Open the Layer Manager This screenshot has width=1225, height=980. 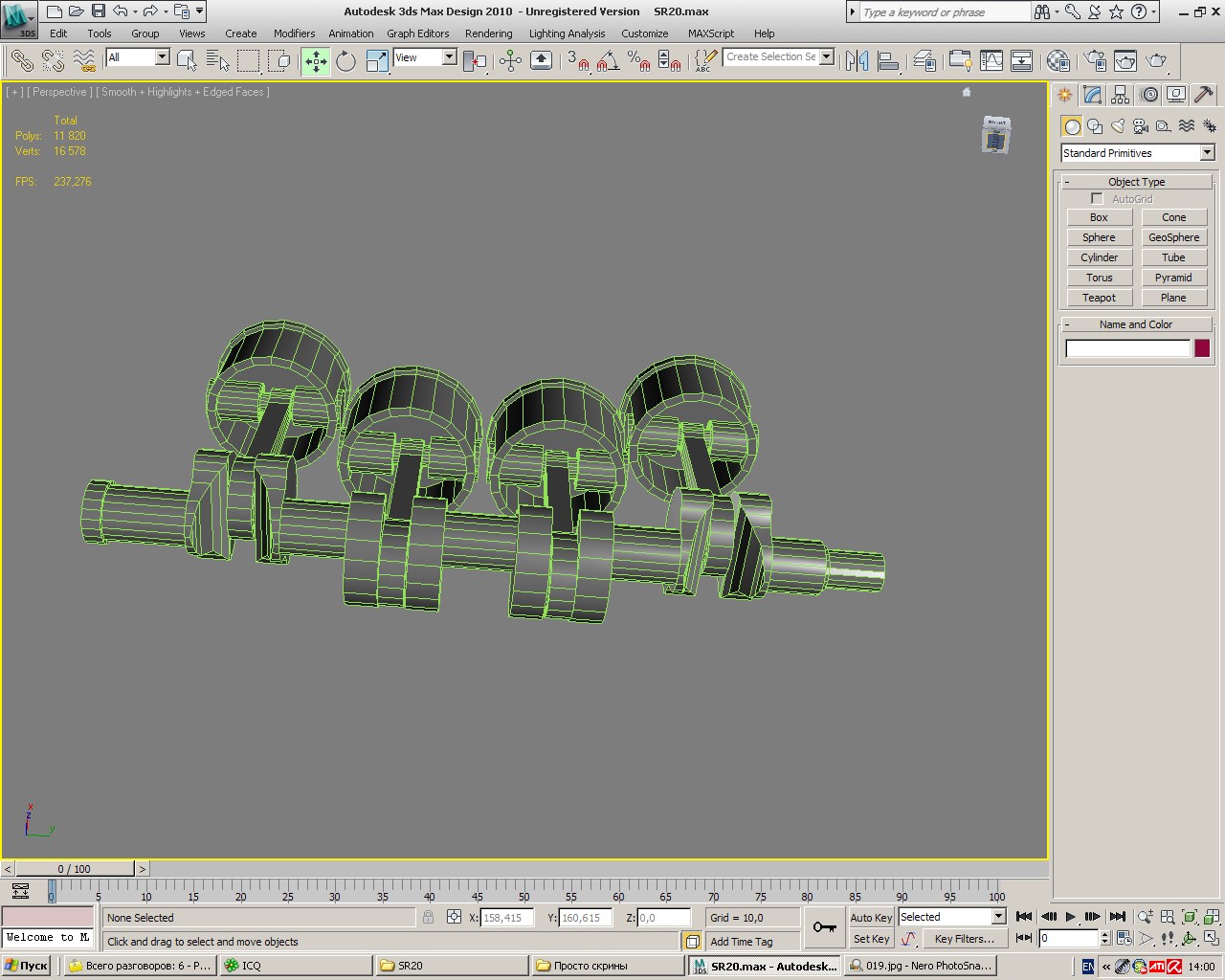click(x=924, y=61)
